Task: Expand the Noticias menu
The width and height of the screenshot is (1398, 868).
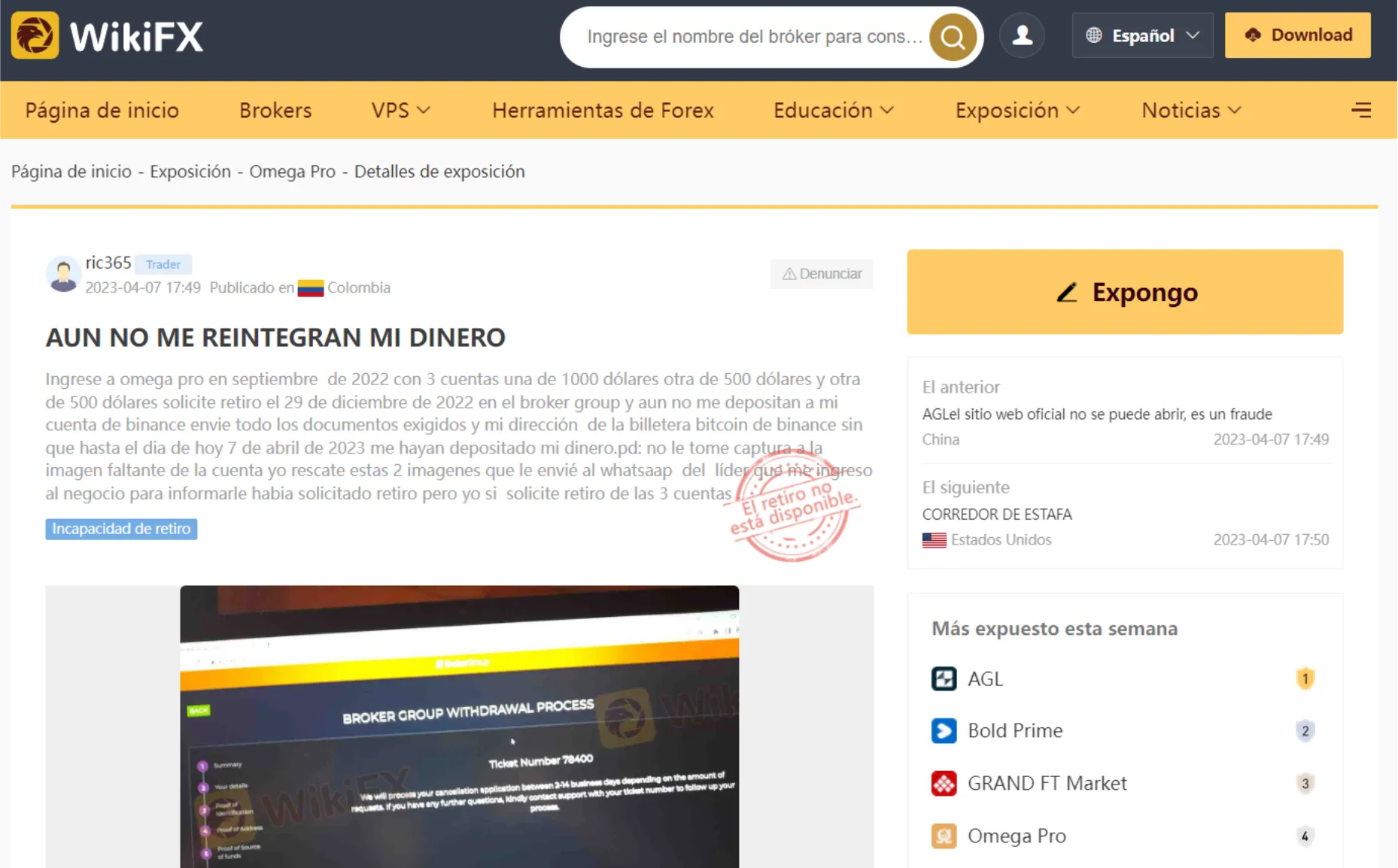Action: [1191, 111]
